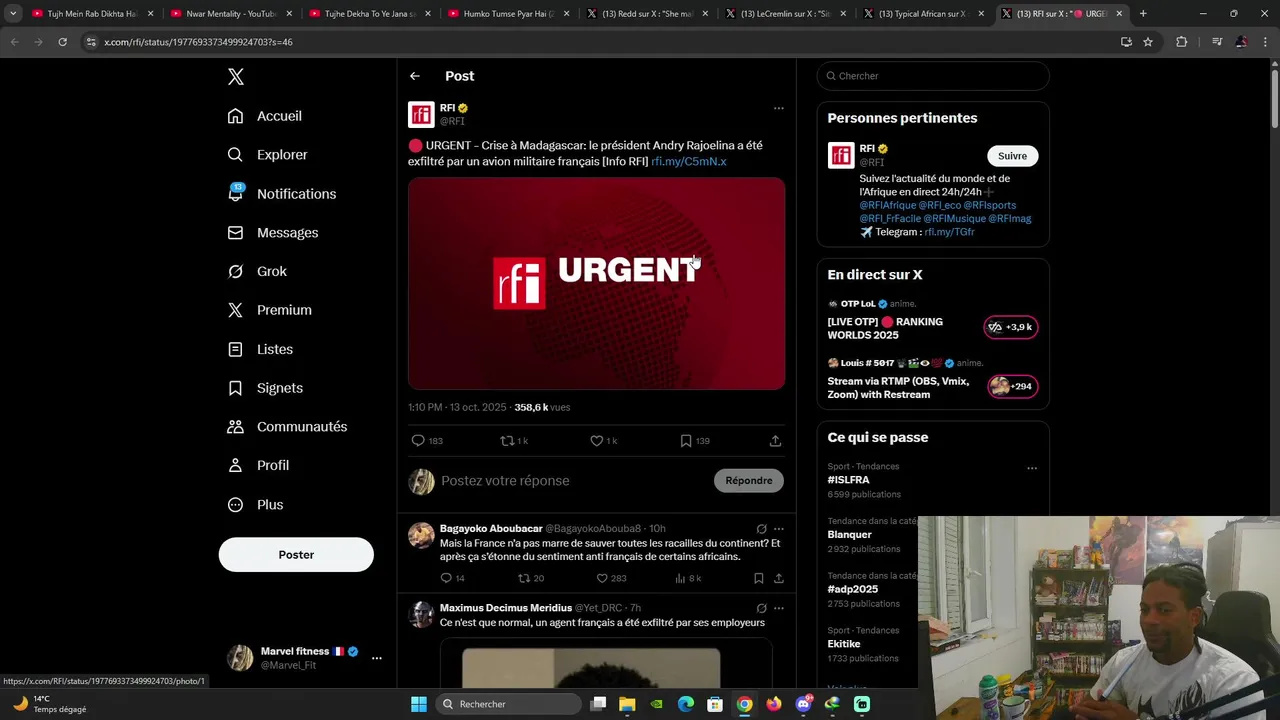Open LIVE OTP RANKING WORLDS 2025 stream
Screen dimensions: 1280x720
click(x=932, y=321)
